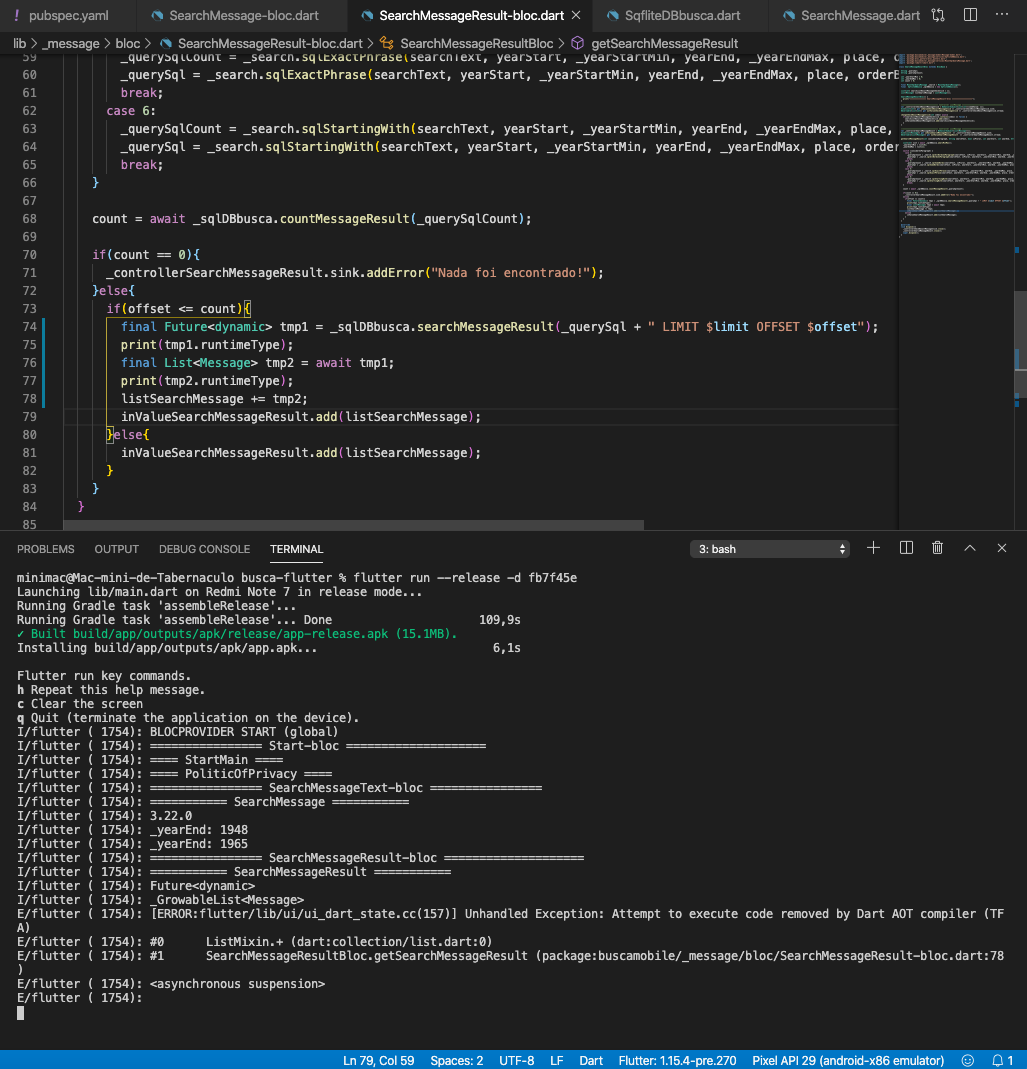Switch to the DEBUG CONSOLE tab

204,549
